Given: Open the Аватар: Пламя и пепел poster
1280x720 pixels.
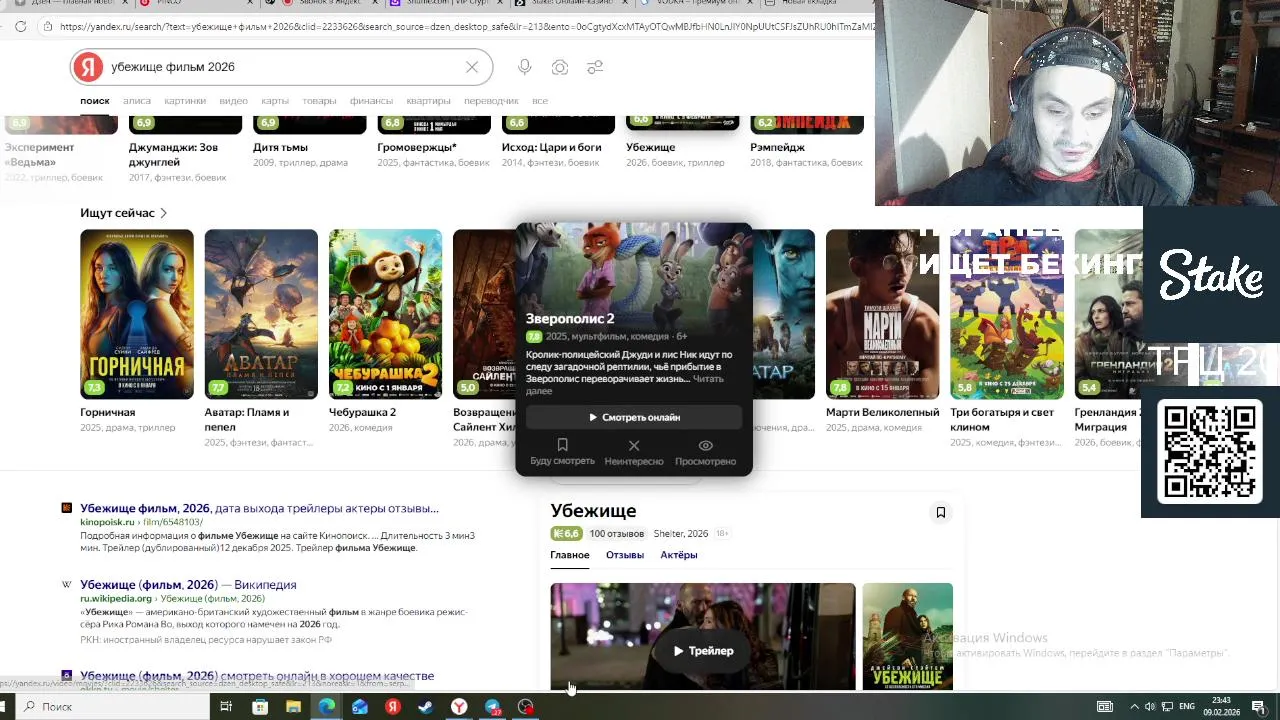Looking at the screenshot, I should click(x=261, y=314).
